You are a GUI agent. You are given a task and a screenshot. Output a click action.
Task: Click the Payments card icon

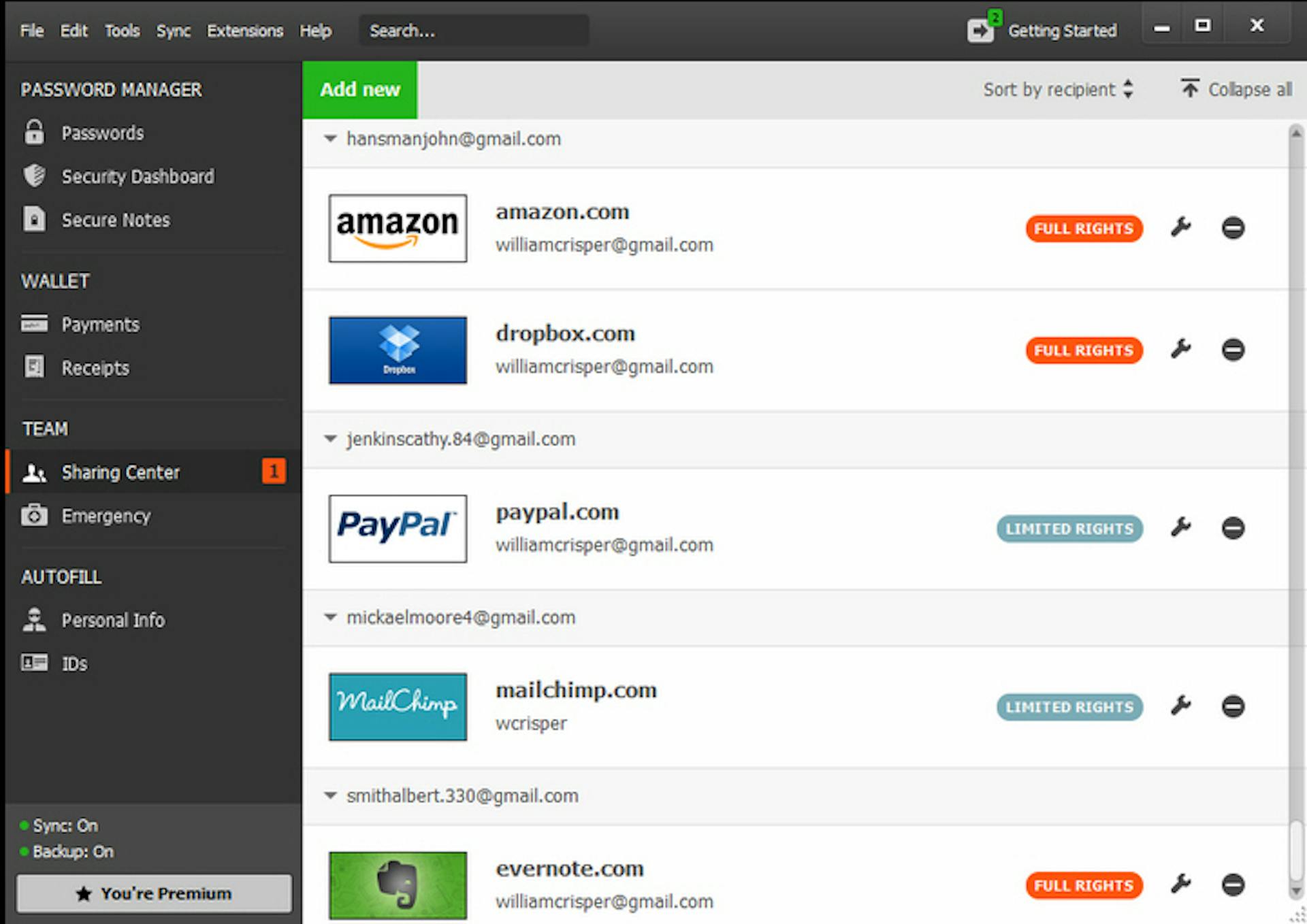tap(34, 323)
